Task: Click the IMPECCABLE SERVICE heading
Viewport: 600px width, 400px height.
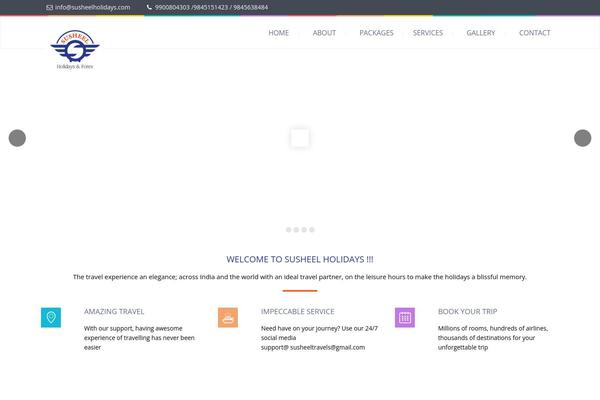Action: 298,312
